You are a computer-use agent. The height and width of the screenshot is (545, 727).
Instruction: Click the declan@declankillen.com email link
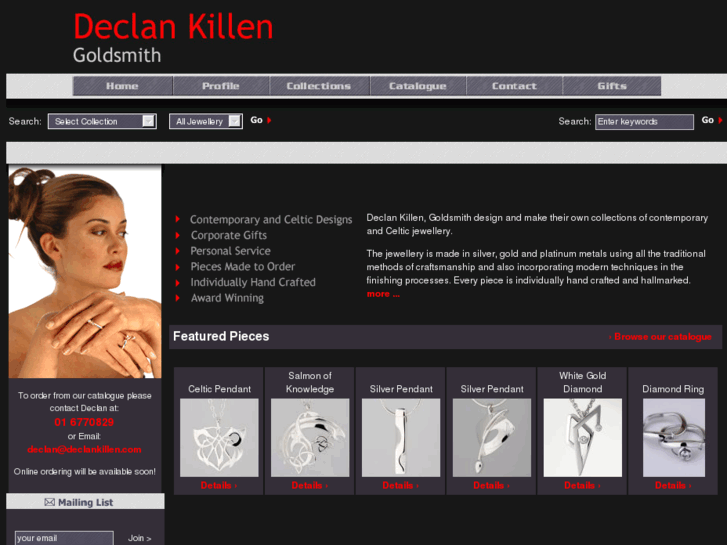click(84, 449)
